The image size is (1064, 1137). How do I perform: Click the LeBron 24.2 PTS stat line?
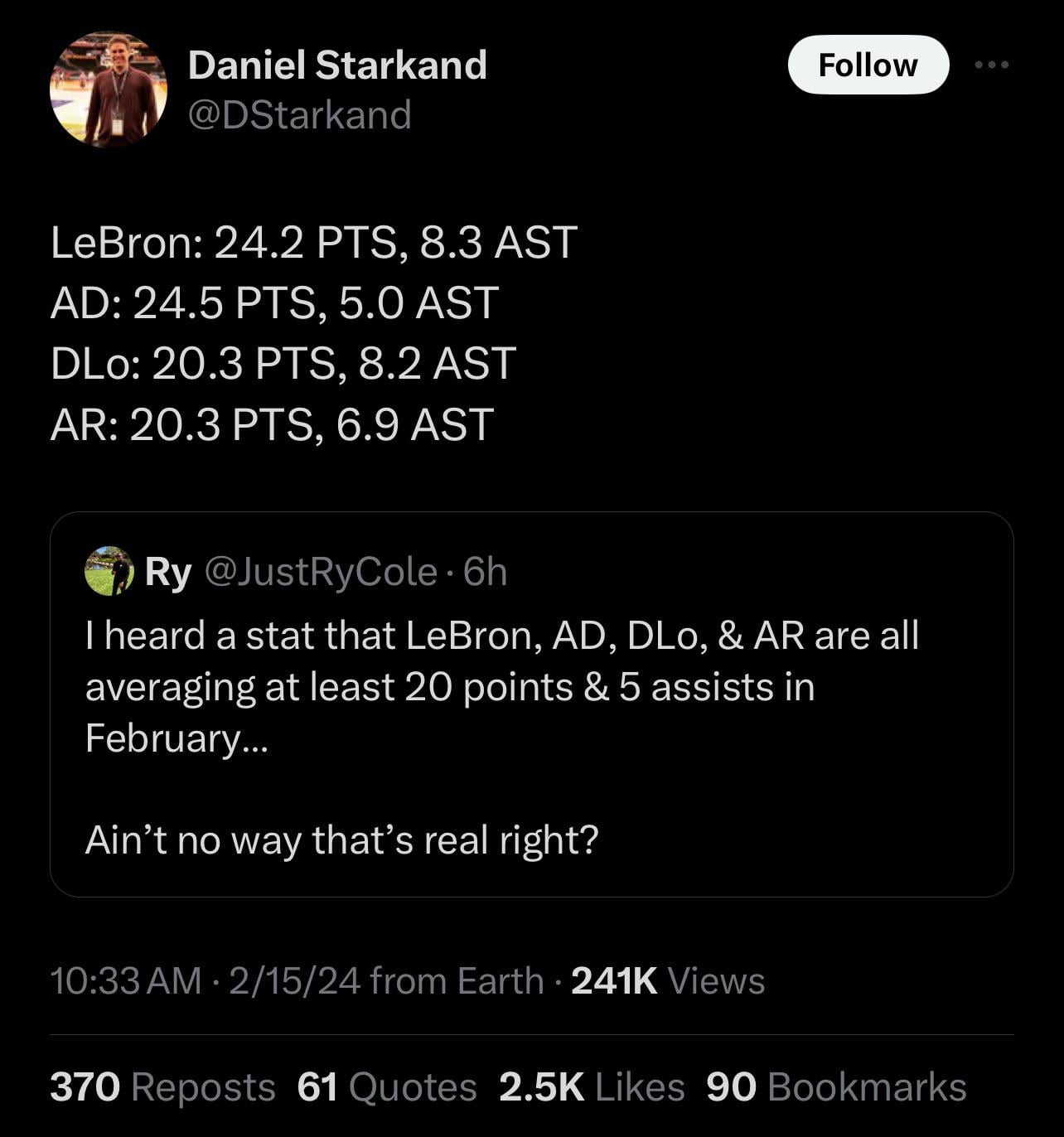tap(314, 243)
